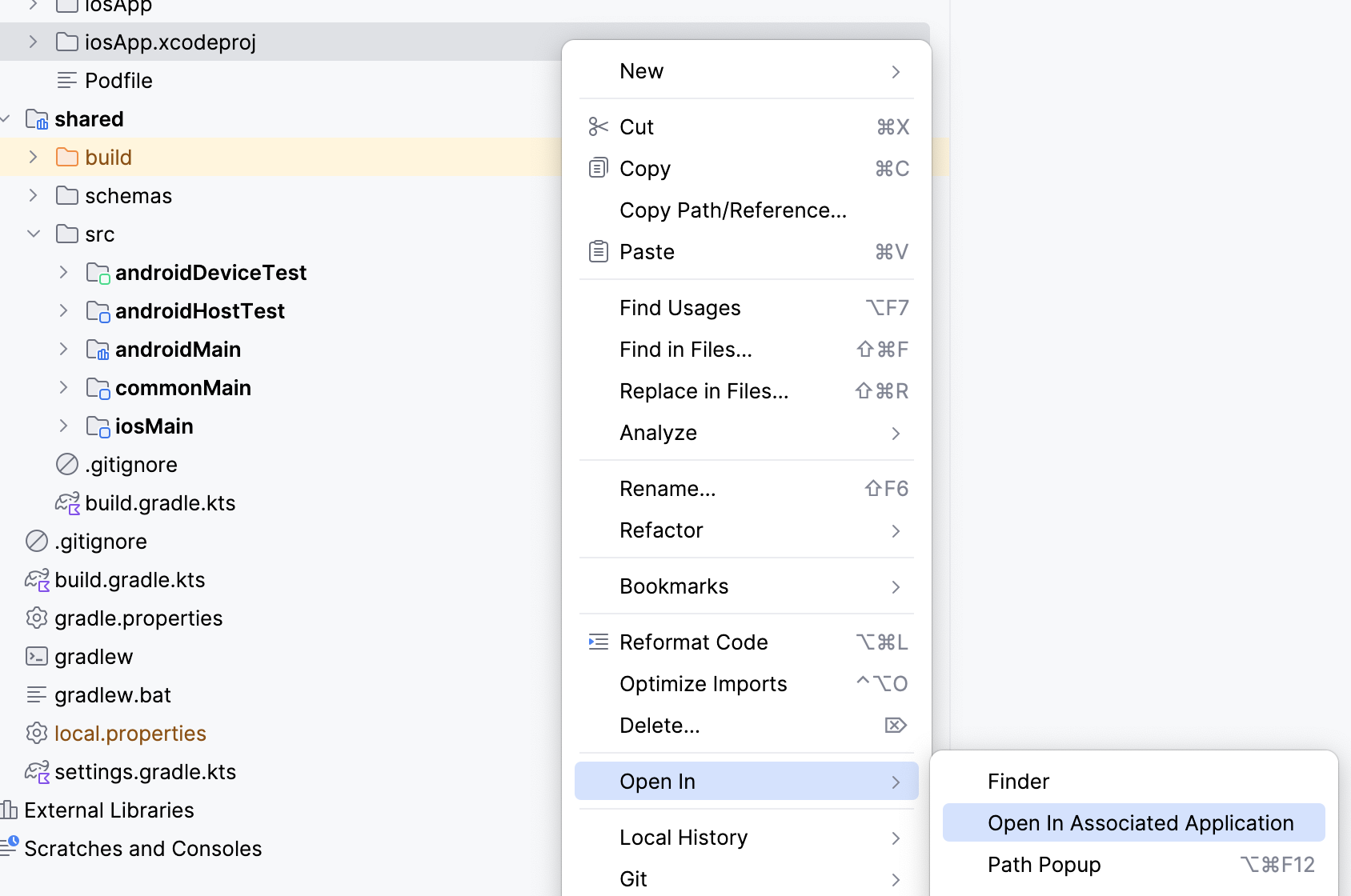The height and width of the screenshot is (896, 1351).
Task: Click the gradlew terminal script icon
Action: pyautogui.click(x=37, y=657)
